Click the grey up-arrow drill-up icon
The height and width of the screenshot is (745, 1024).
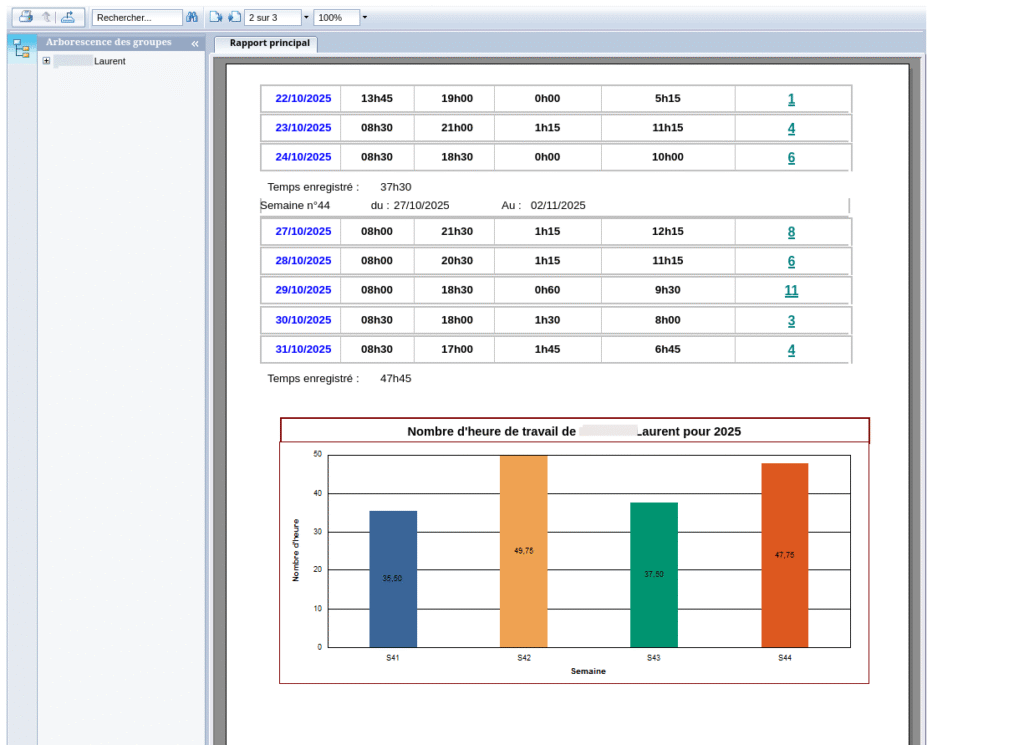coord(46,16)
